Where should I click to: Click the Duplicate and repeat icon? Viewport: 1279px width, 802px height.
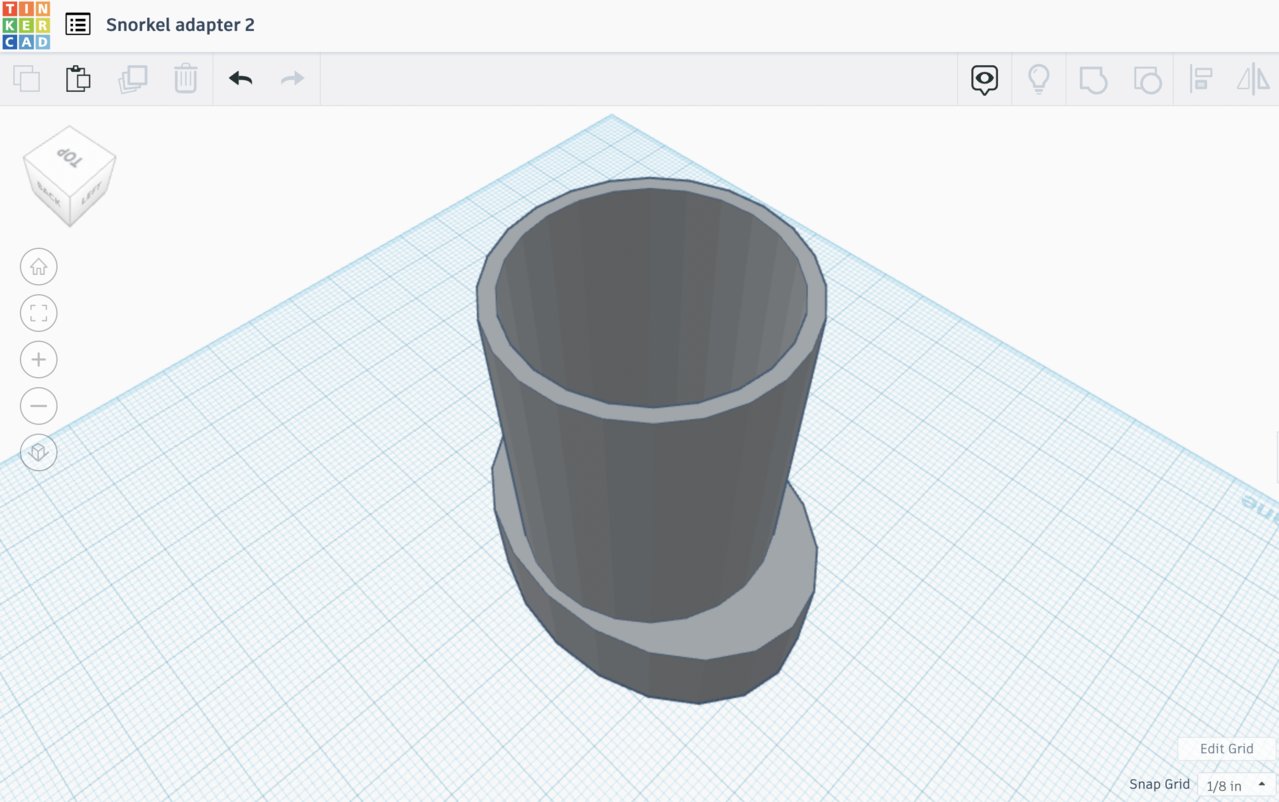(x=132, y=79)
